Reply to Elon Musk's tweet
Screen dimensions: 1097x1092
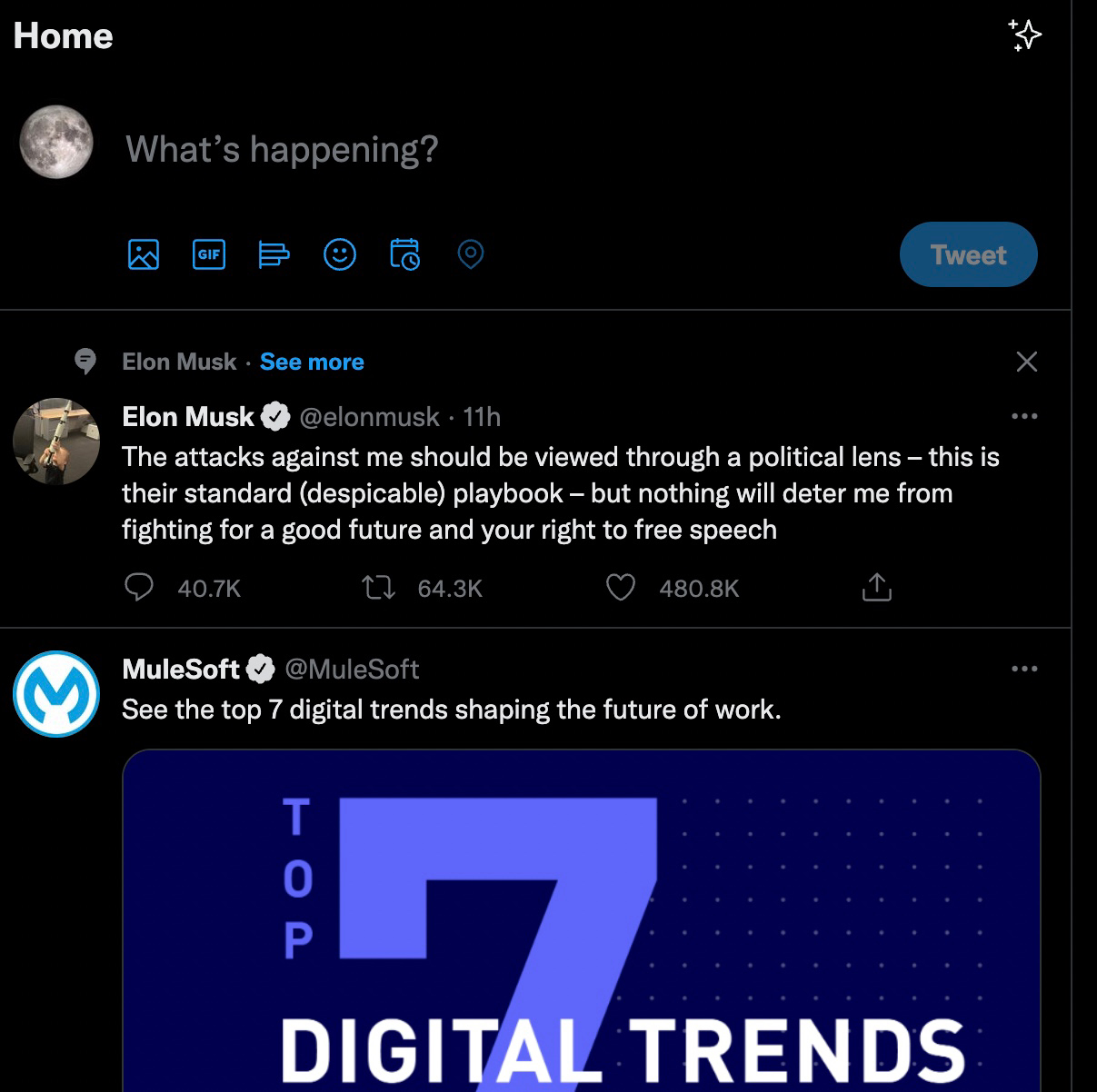138,588
